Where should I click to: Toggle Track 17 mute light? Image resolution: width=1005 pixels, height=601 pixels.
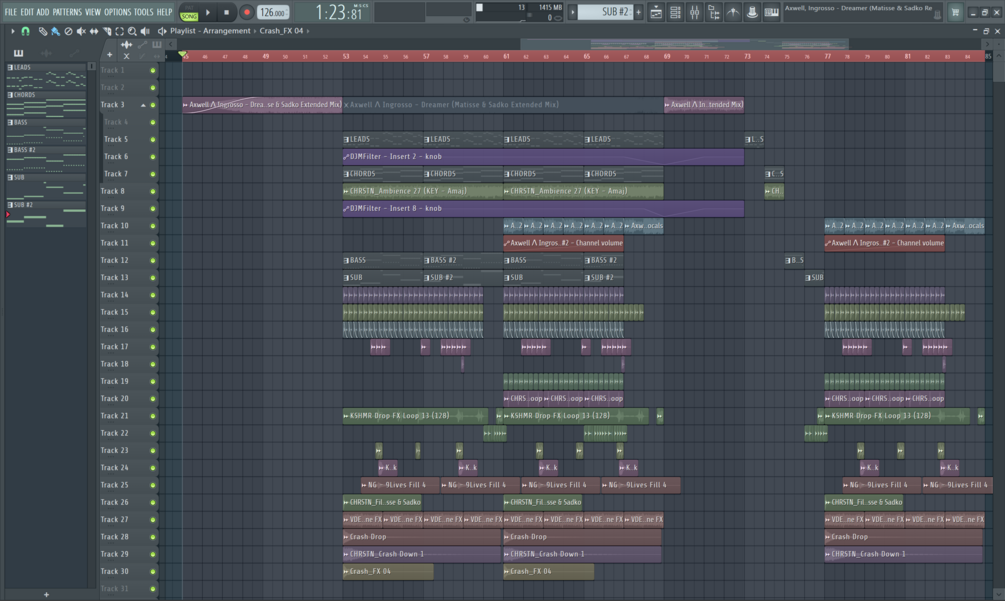coord(153,347)
